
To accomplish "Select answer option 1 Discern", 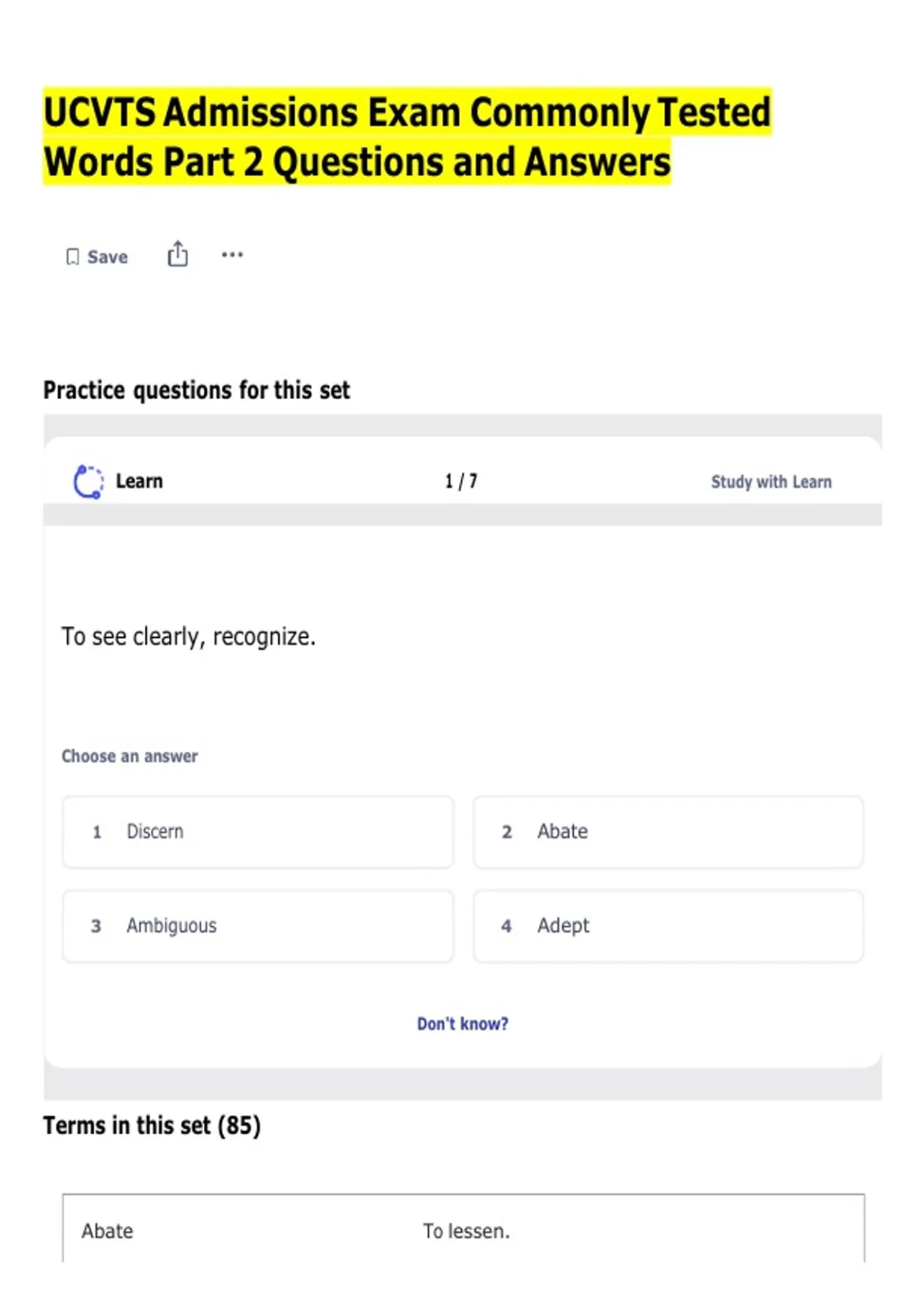I will coord(258,832).
